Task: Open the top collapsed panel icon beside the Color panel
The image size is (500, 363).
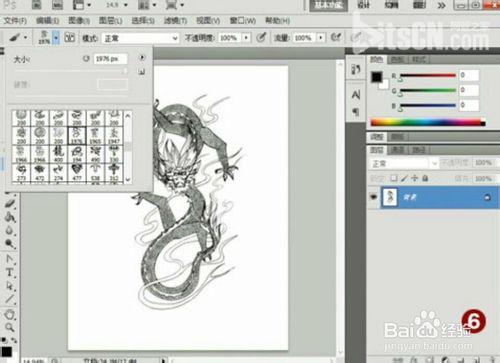Action: pyautogui.click(x=356, y=69)
